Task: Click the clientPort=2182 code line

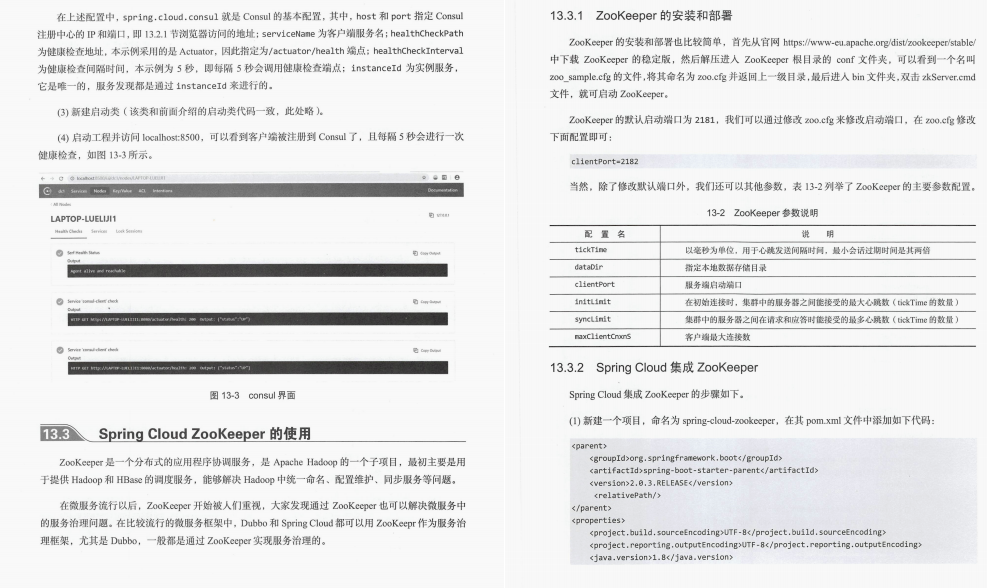Action: pos(605,162)
